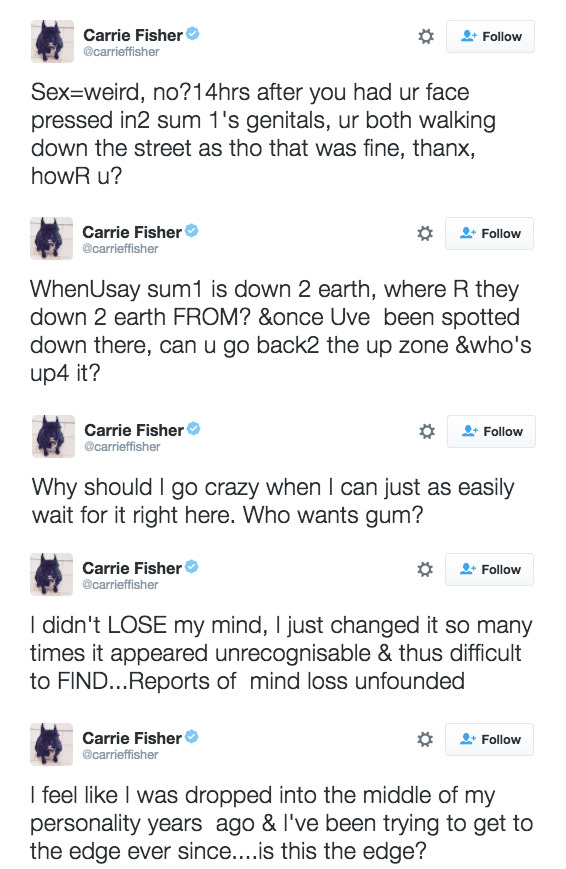Open Carrie Fisher name link in the first tweet
566x869 pixels.
coord(133,35)
